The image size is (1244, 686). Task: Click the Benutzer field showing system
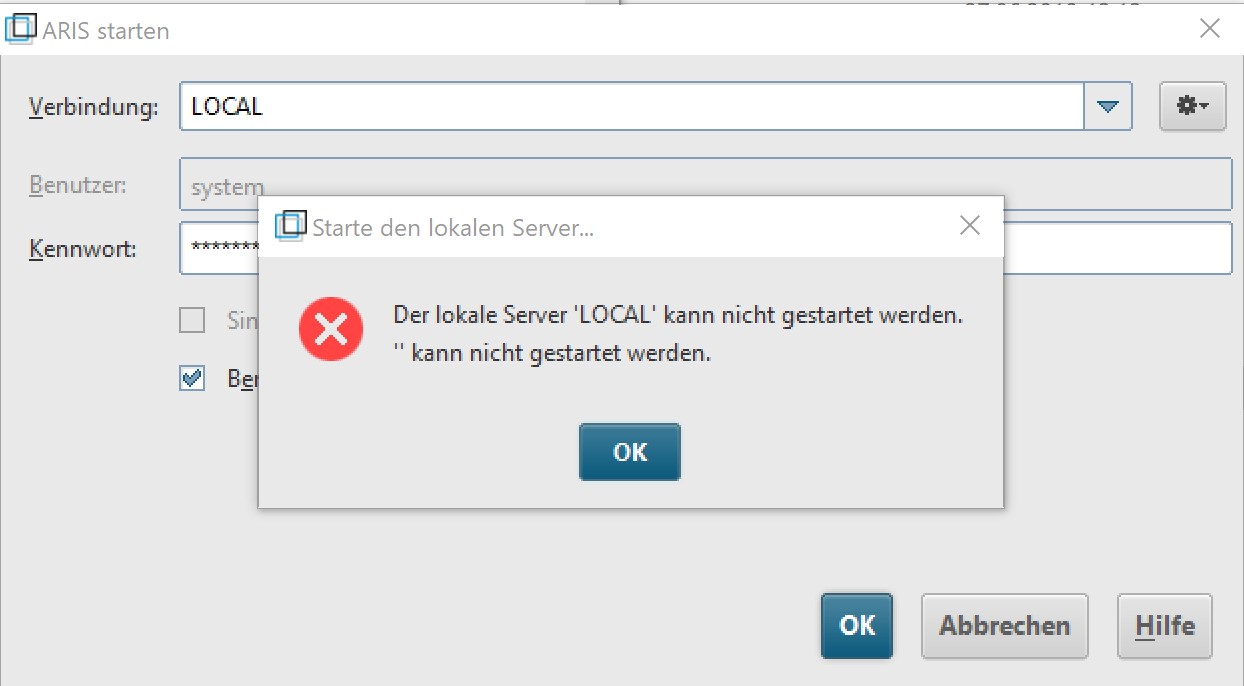(x=705, y=184)
